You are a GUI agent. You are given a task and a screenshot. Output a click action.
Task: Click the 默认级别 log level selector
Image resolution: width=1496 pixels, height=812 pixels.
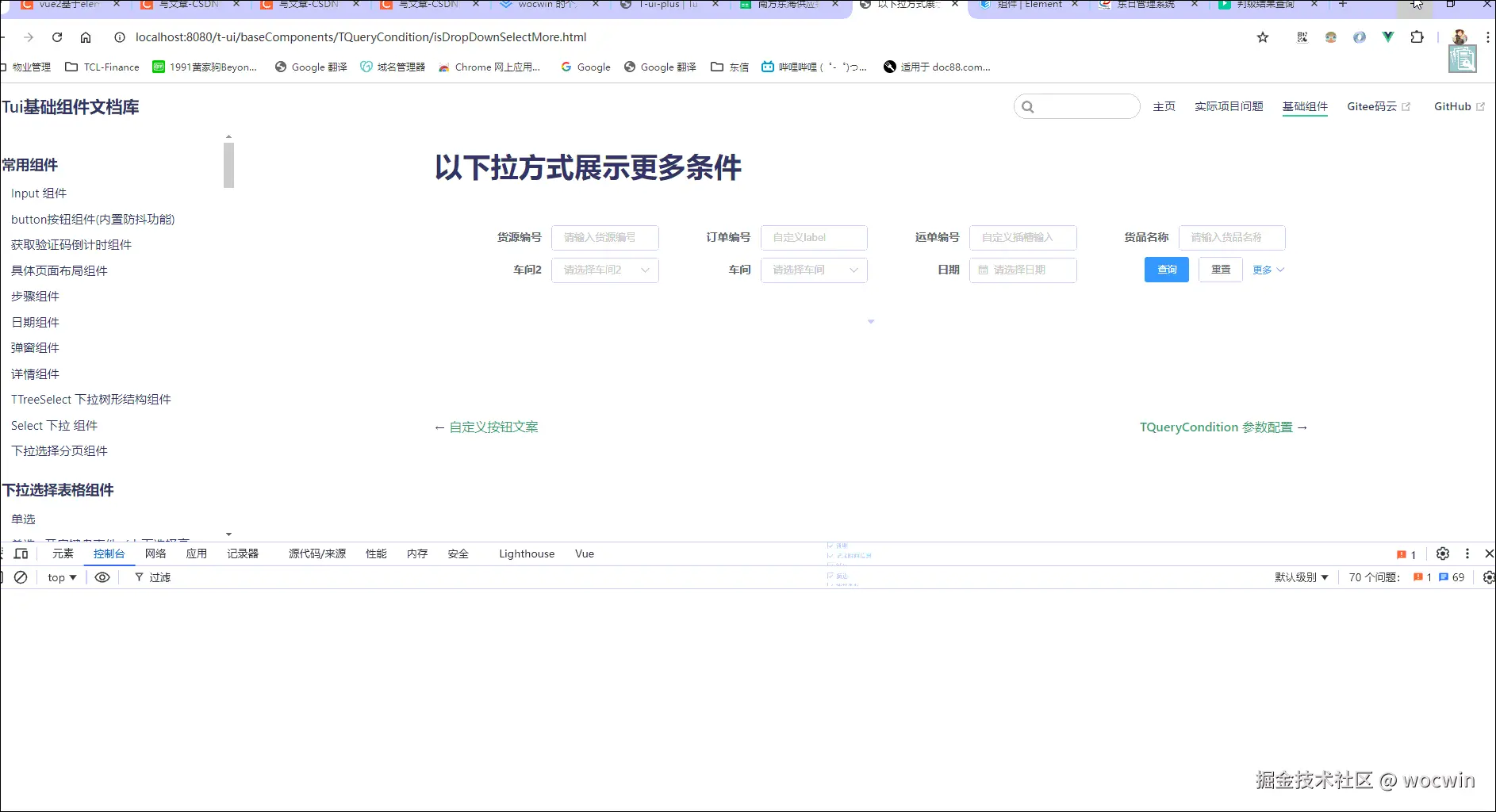point(1299,577)
